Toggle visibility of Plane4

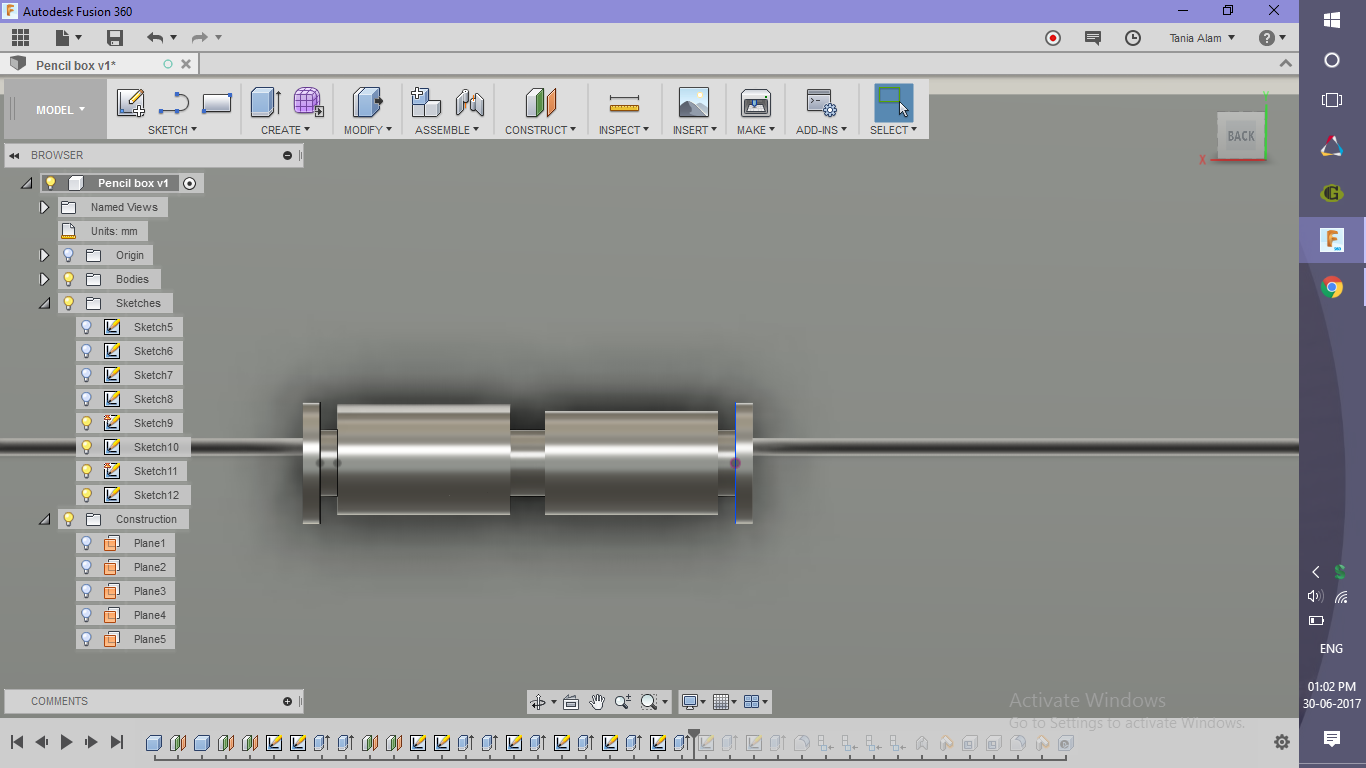(86, 615)
